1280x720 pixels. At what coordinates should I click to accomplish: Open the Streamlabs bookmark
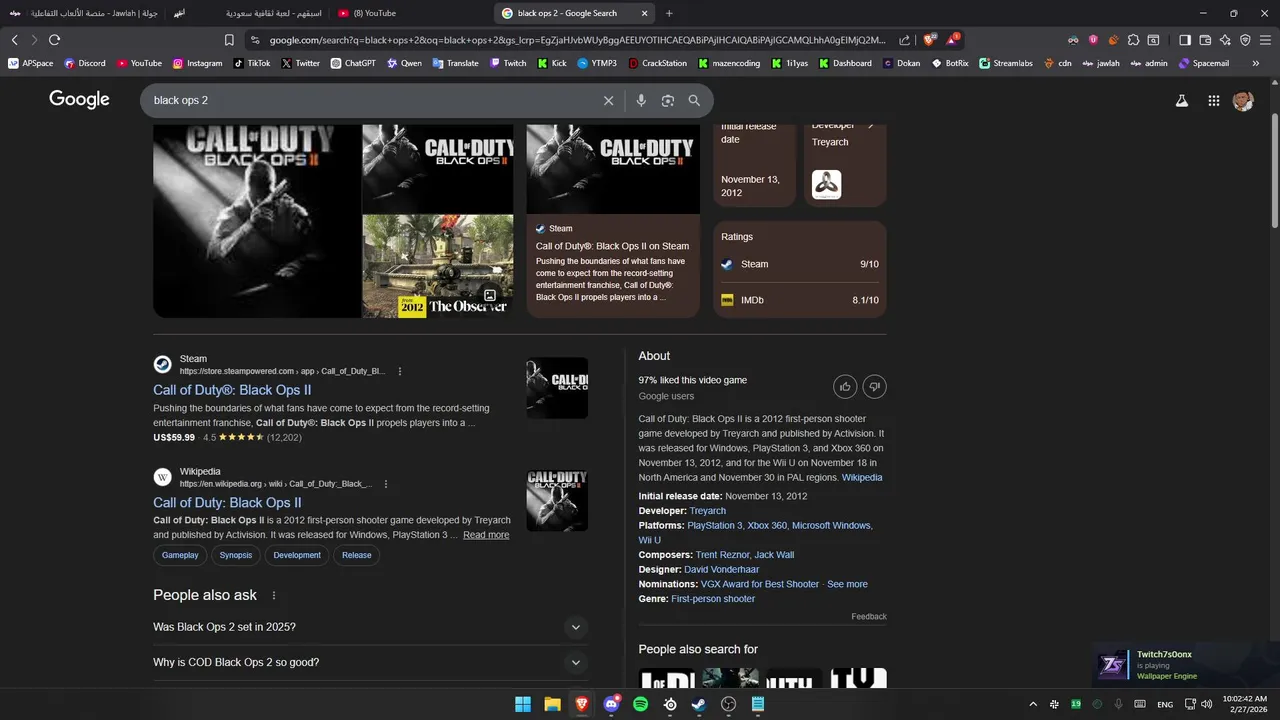1005,63
